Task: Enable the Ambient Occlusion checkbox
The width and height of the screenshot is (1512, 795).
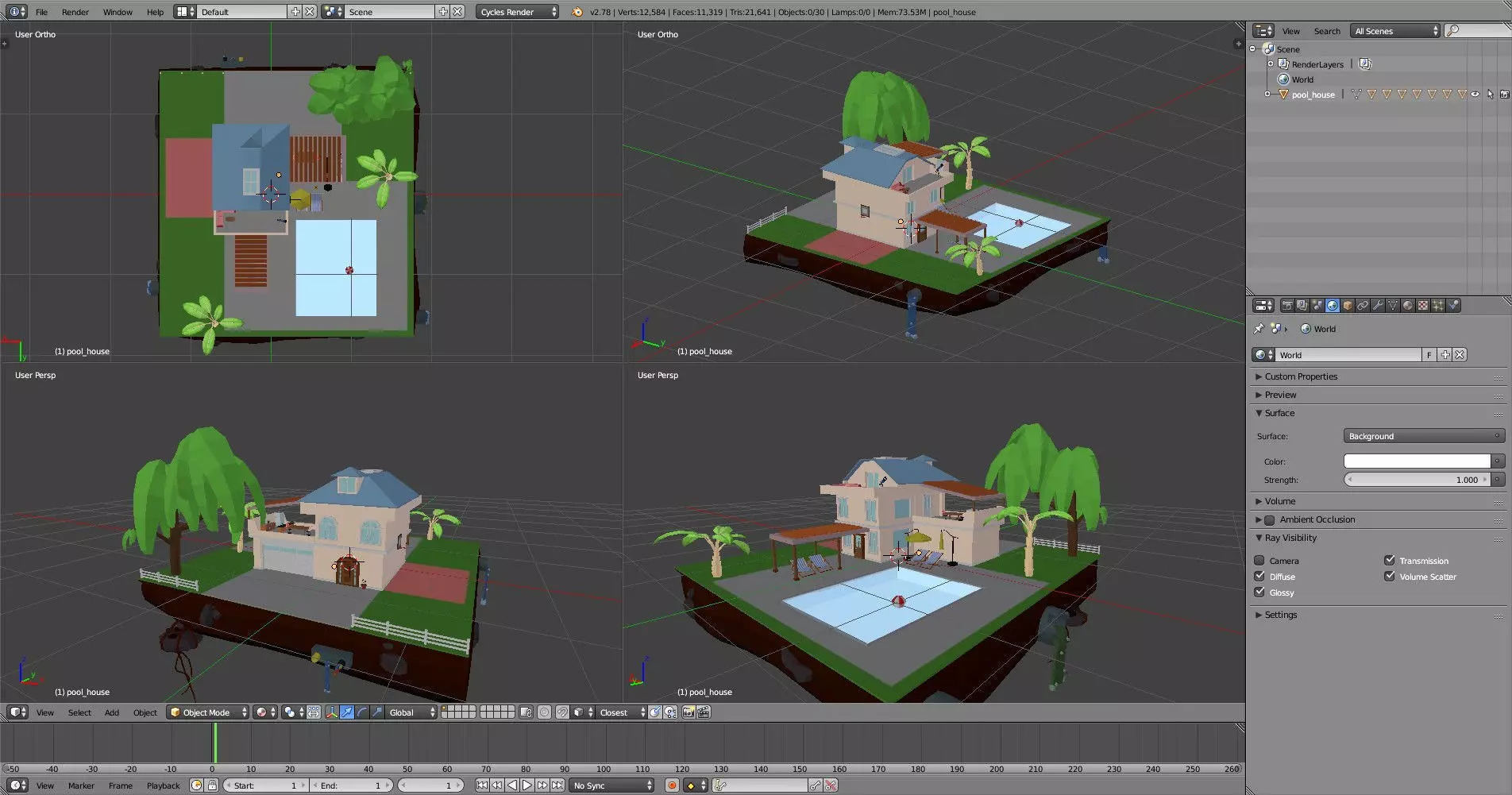Action: point(1270,520)
